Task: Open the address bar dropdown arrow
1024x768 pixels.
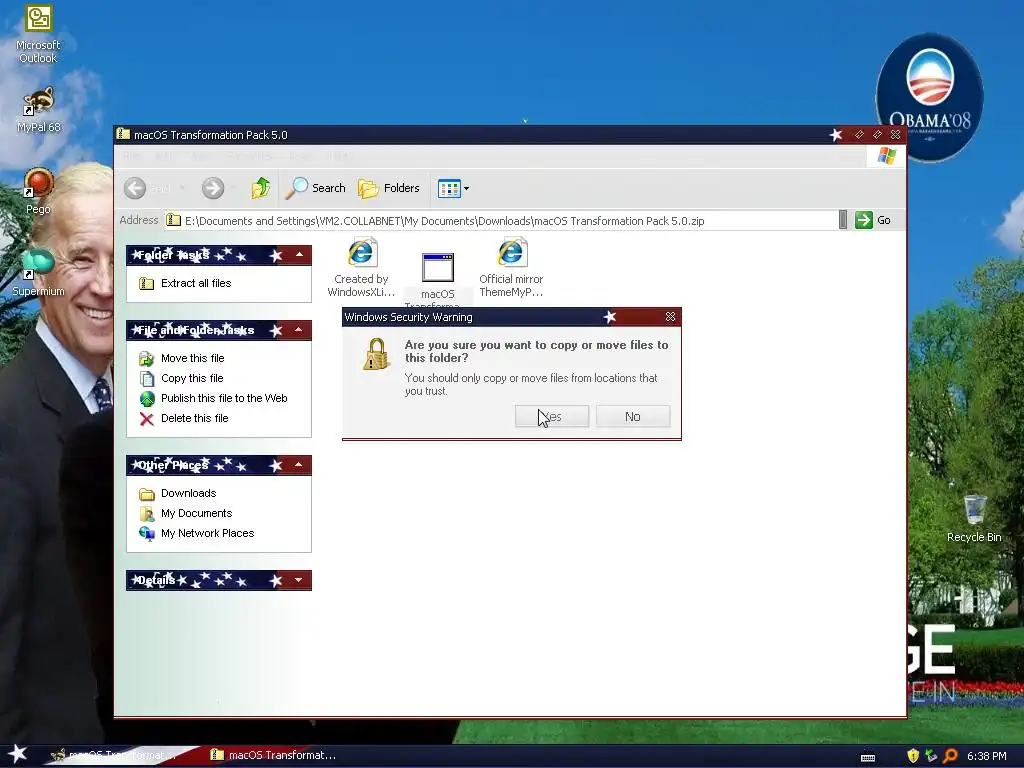Action: 842,220
